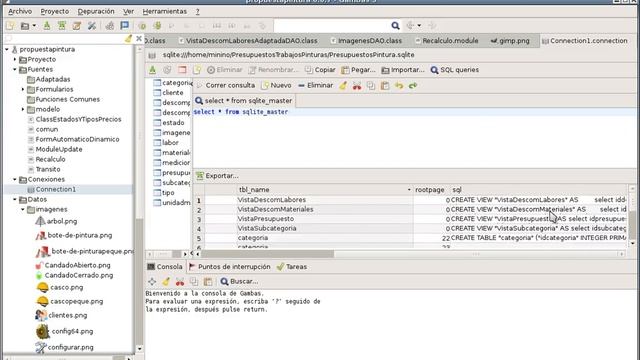Redo with the green arrow in query toolbar
The width and height of the screenshot is (640, 360).
coord(413,86)
